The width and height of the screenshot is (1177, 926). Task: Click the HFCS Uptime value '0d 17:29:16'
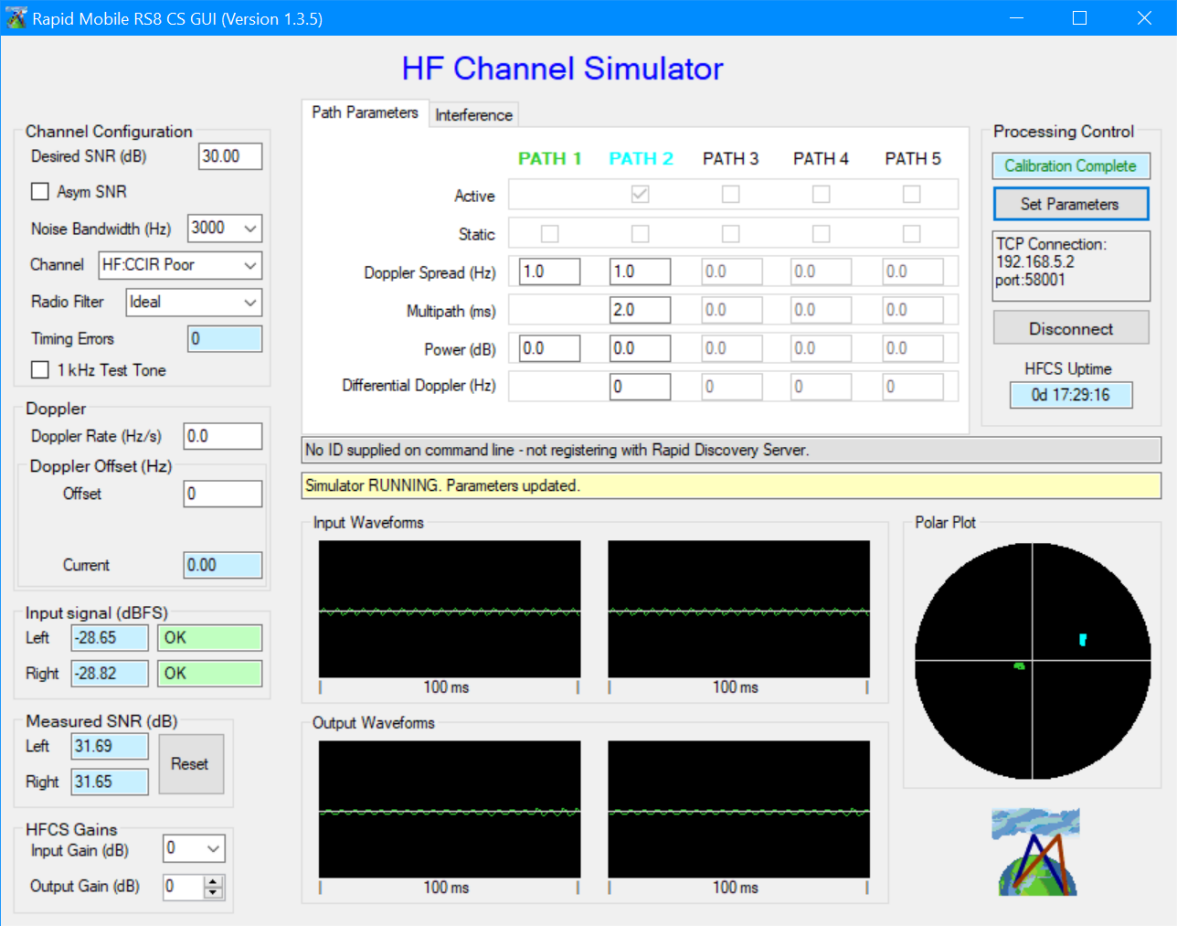tap(1070, 395)
